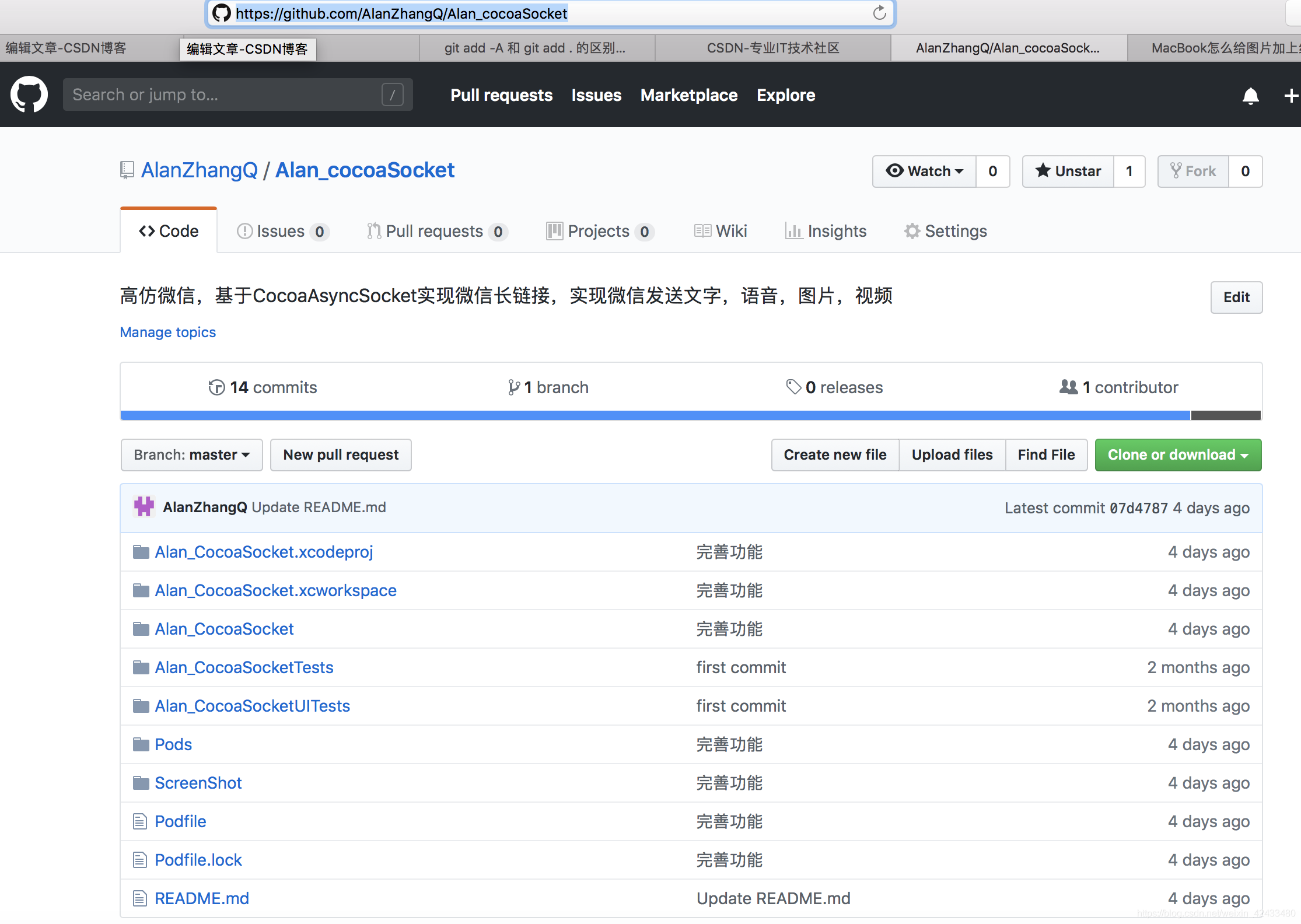
Task: Click the folder icon for Alan_CocoaSocketUITests
Action: pos(141,706)
